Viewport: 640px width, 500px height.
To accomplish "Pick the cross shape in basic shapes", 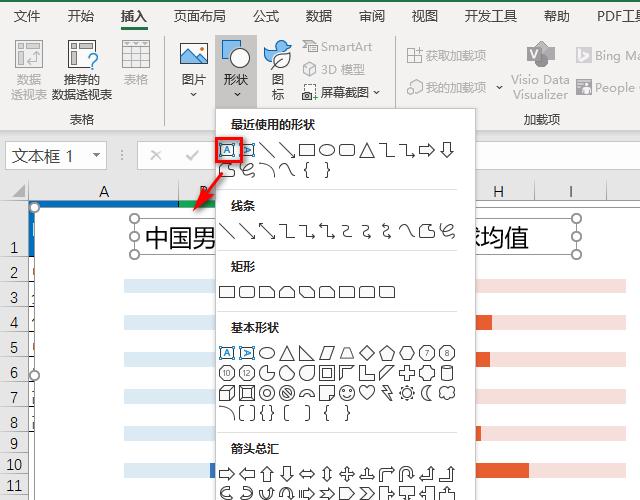I will 407,373.
